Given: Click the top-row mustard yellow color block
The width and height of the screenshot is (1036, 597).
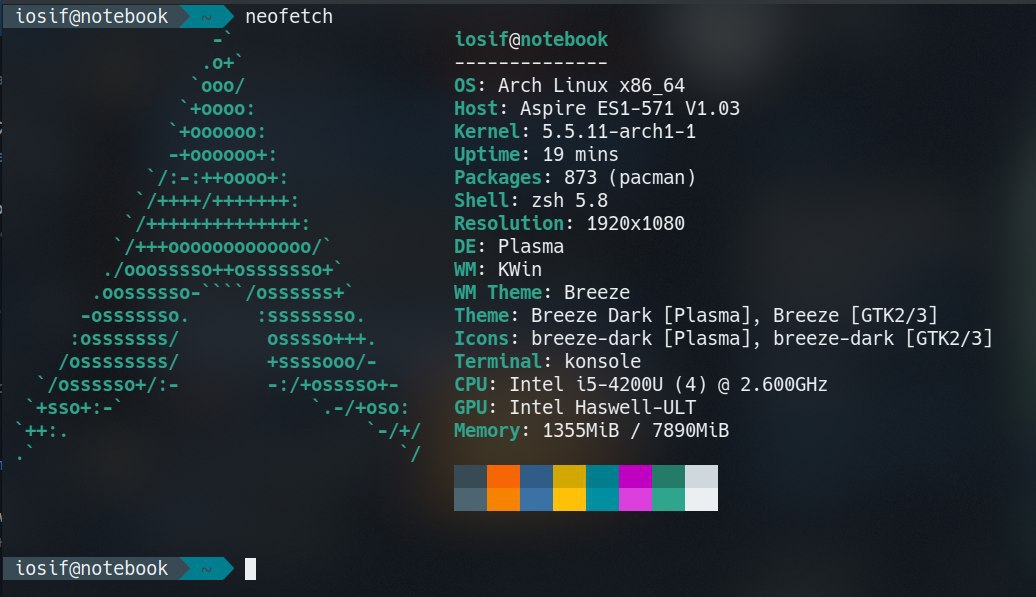Looking at the screenshot, I should 570,476.
